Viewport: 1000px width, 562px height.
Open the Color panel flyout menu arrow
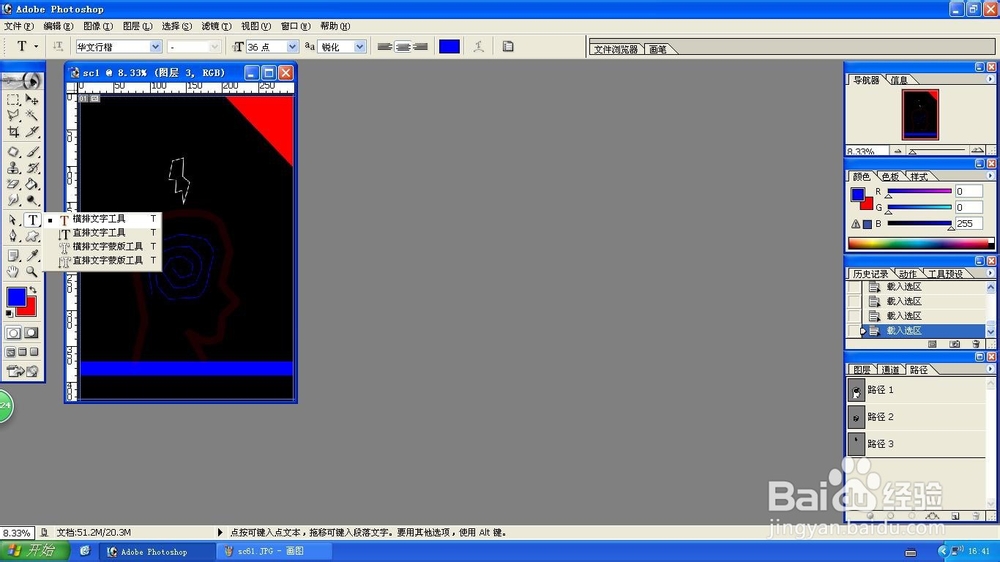pos(990,176)
